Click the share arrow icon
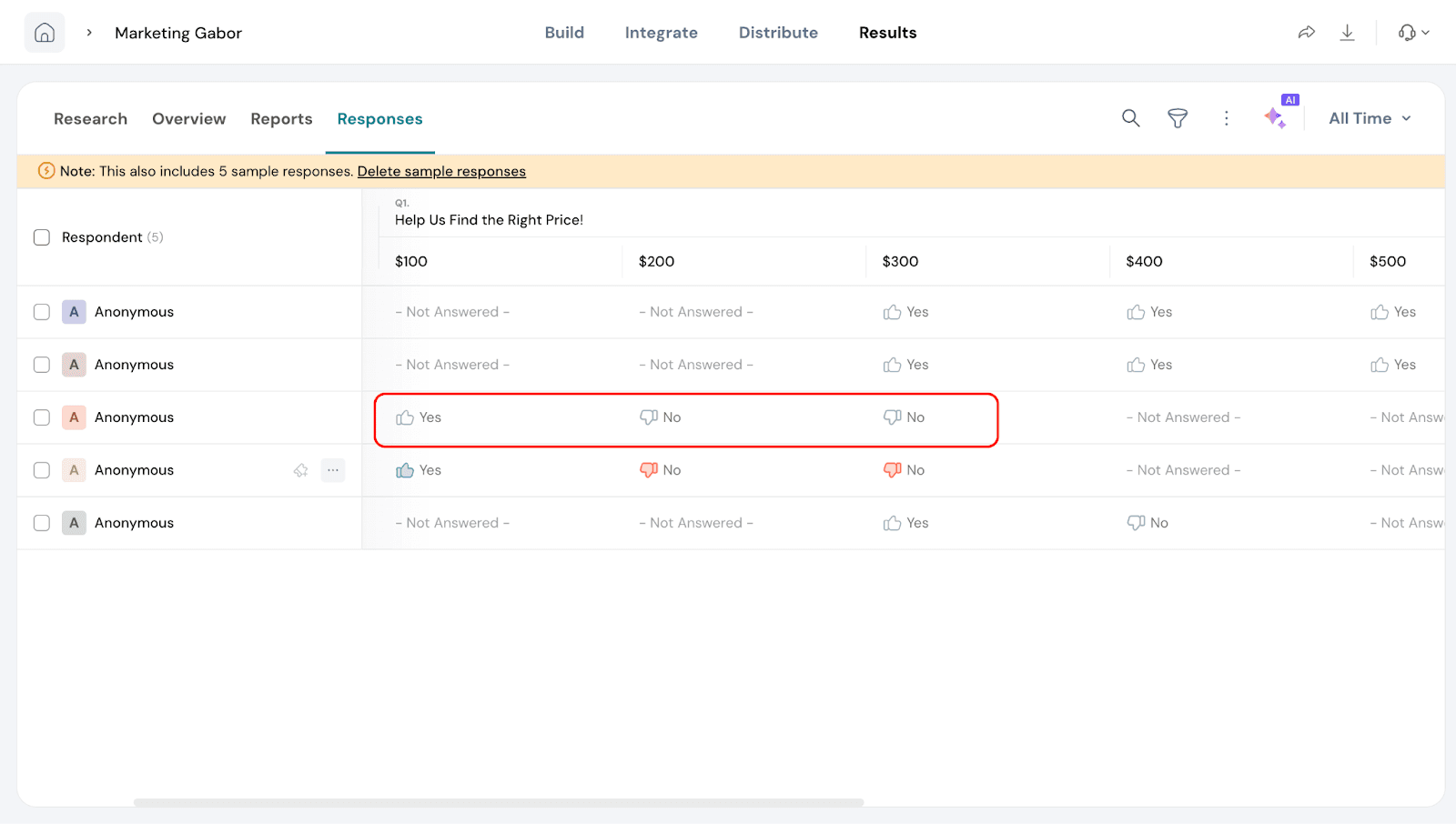The image size is (1456, 824). (x=1306, y=33)
